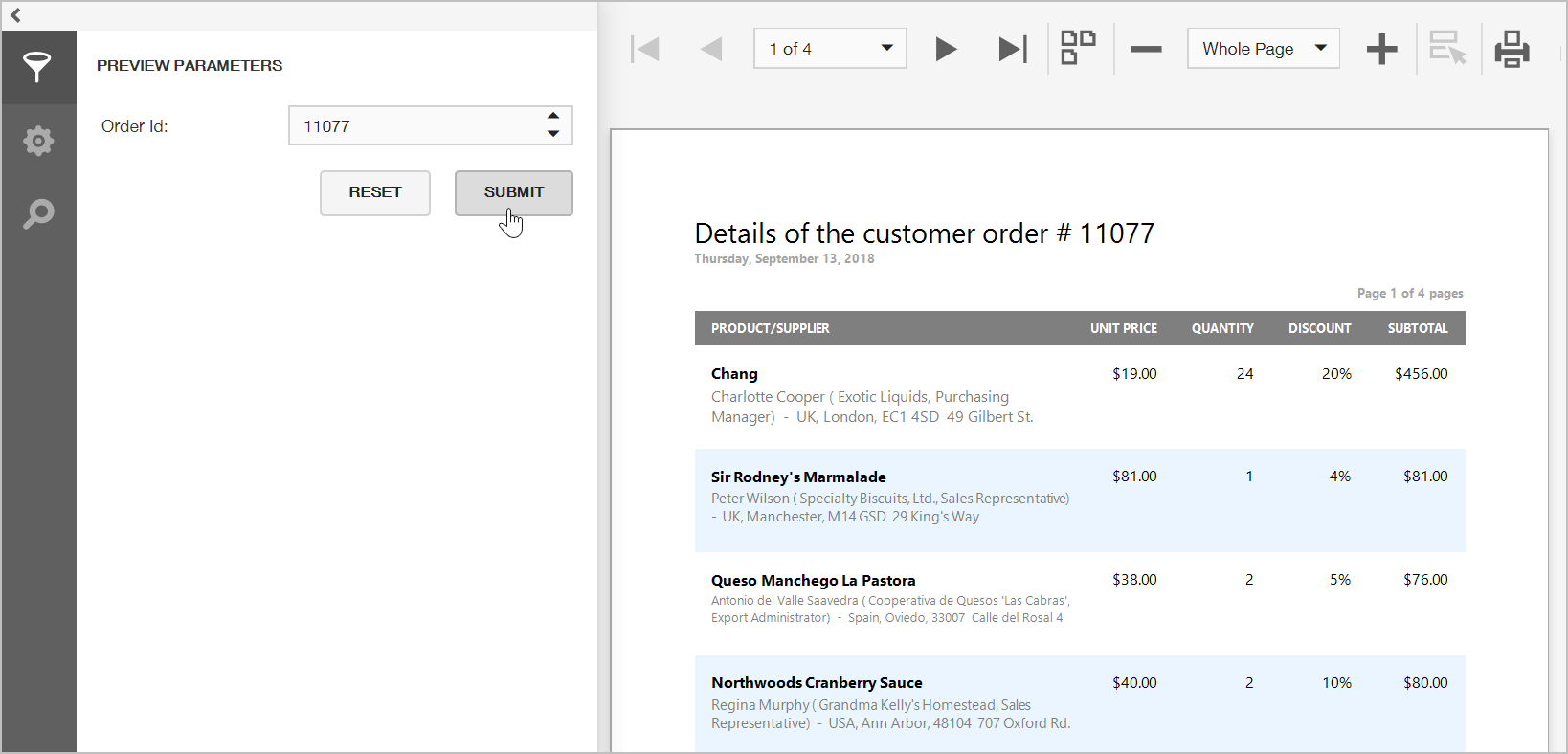The width and height of the screenshot is (1568, 754).
Task: Increment the Order Id value
Action: coord(553,116)
